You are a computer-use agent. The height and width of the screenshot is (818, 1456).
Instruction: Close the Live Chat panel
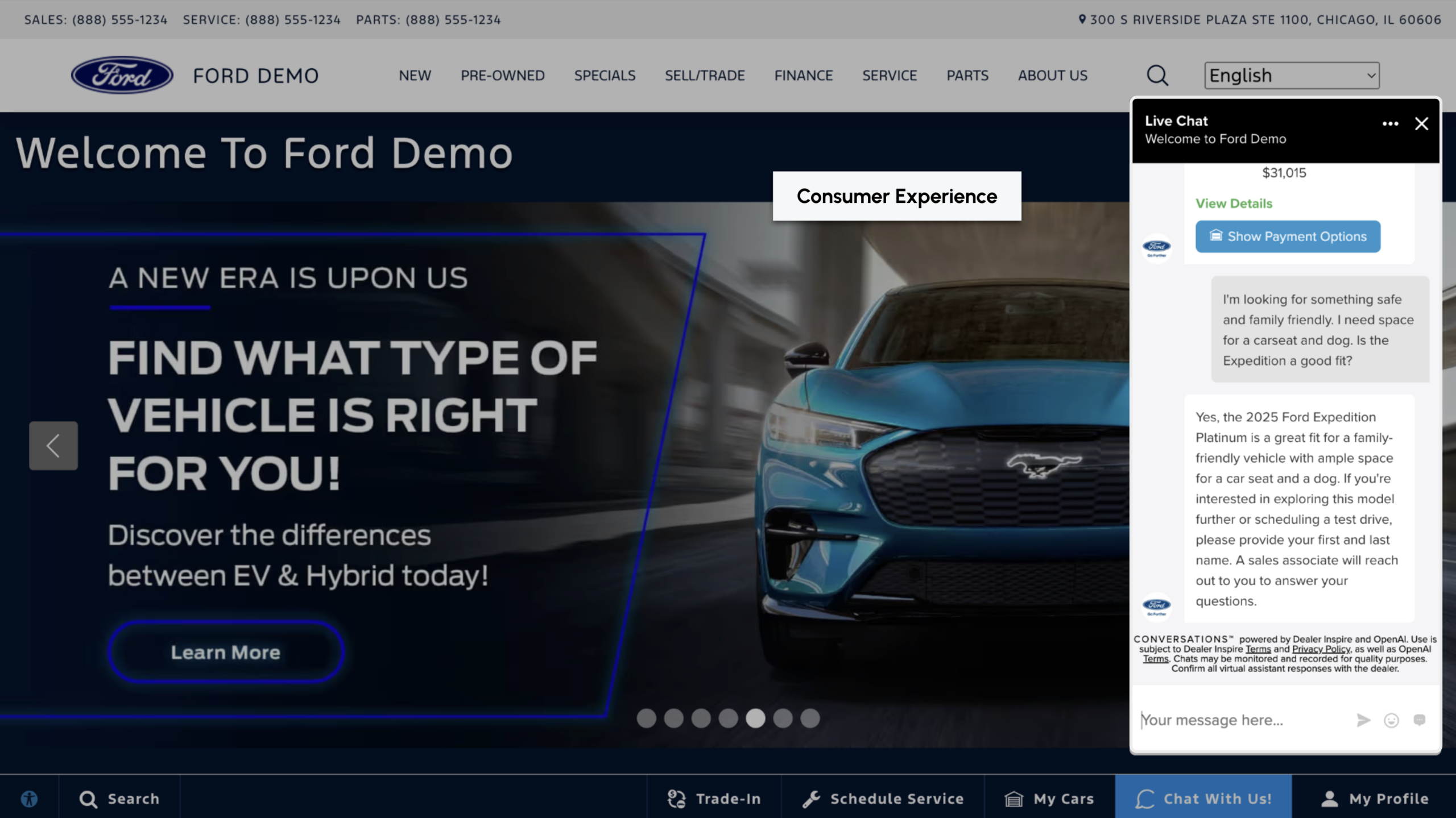(x=1421, y=124)
